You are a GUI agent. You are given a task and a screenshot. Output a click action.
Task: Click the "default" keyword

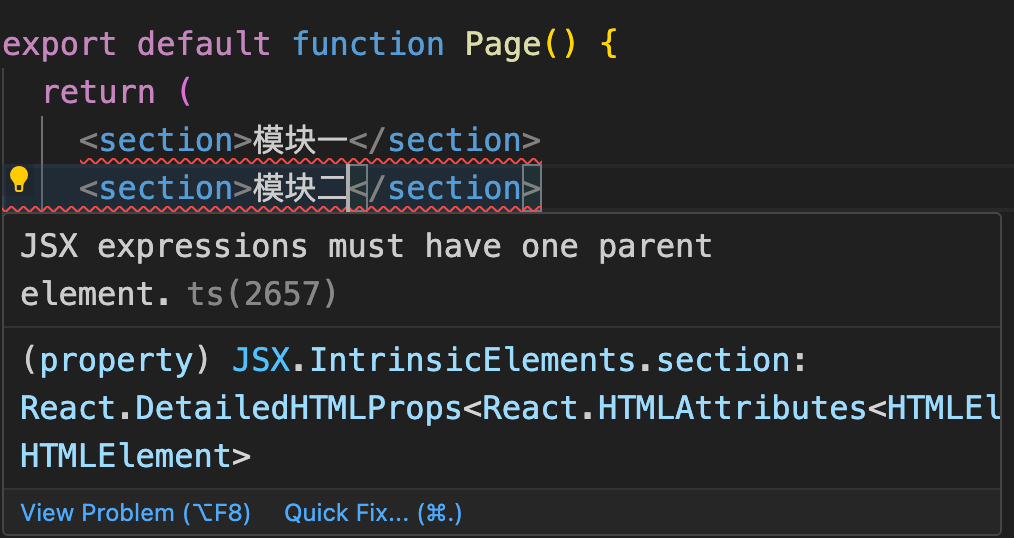coord(204,44)
